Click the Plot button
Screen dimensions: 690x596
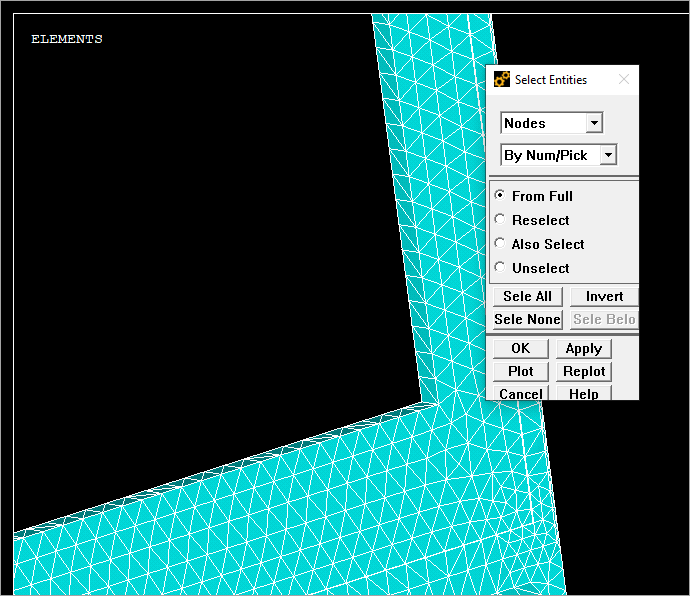click(x=521, y=372)
